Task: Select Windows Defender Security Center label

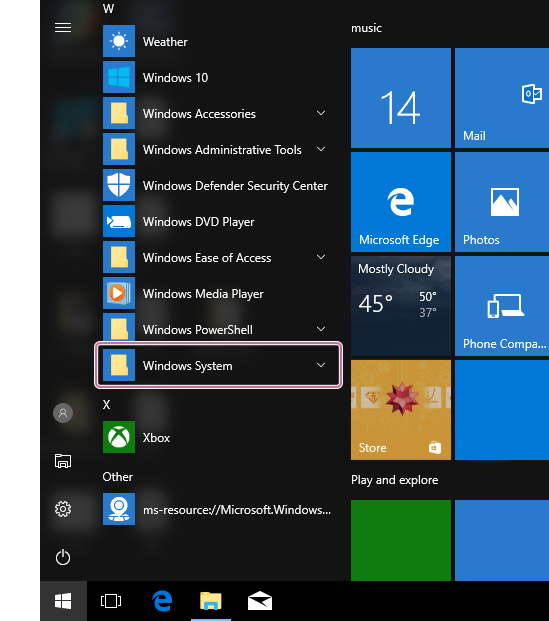Action: point(235,186)
